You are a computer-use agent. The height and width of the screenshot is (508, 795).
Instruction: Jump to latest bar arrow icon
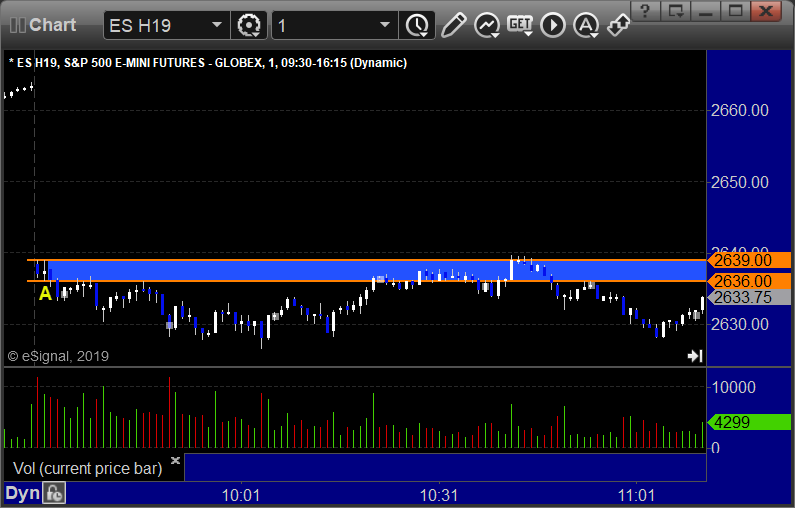695,356
